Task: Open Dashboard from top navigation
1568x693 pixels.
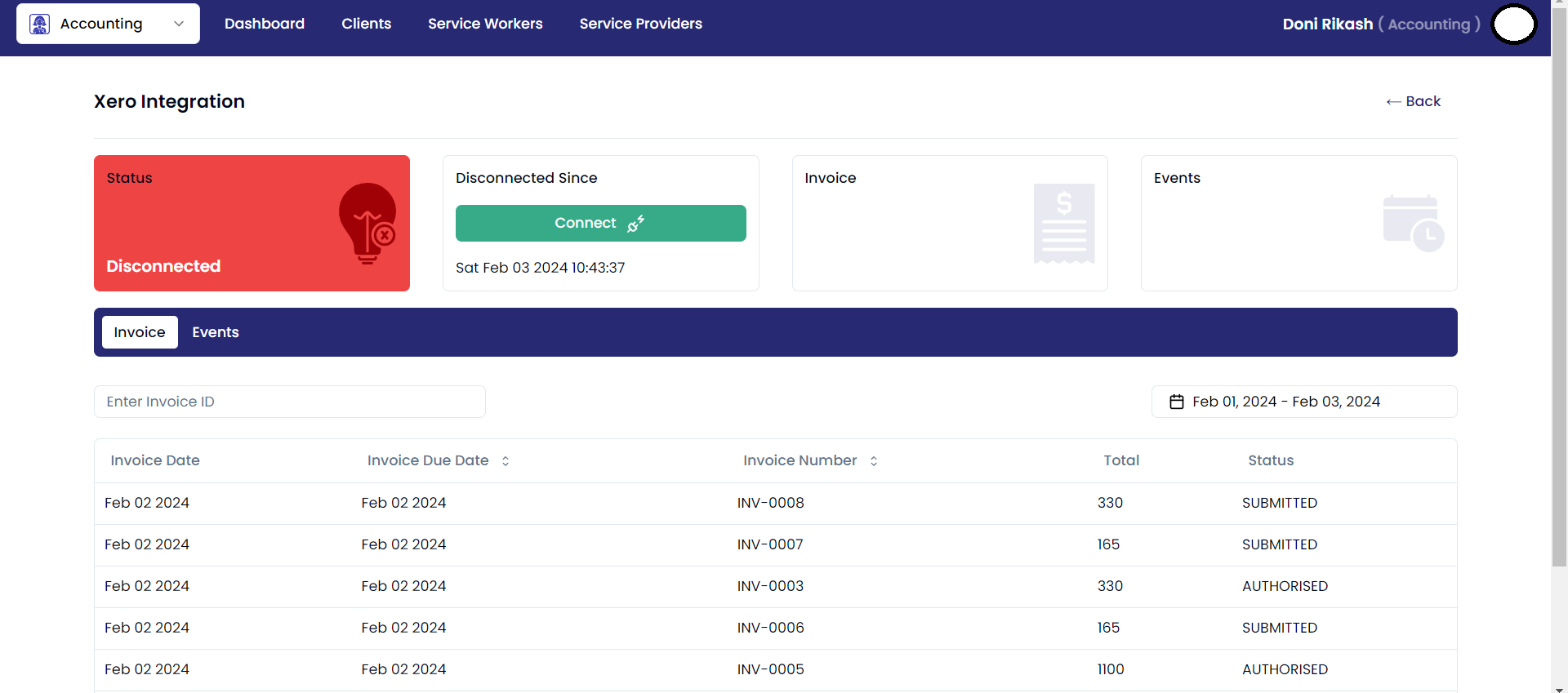Action: click(x=265, y=24)
